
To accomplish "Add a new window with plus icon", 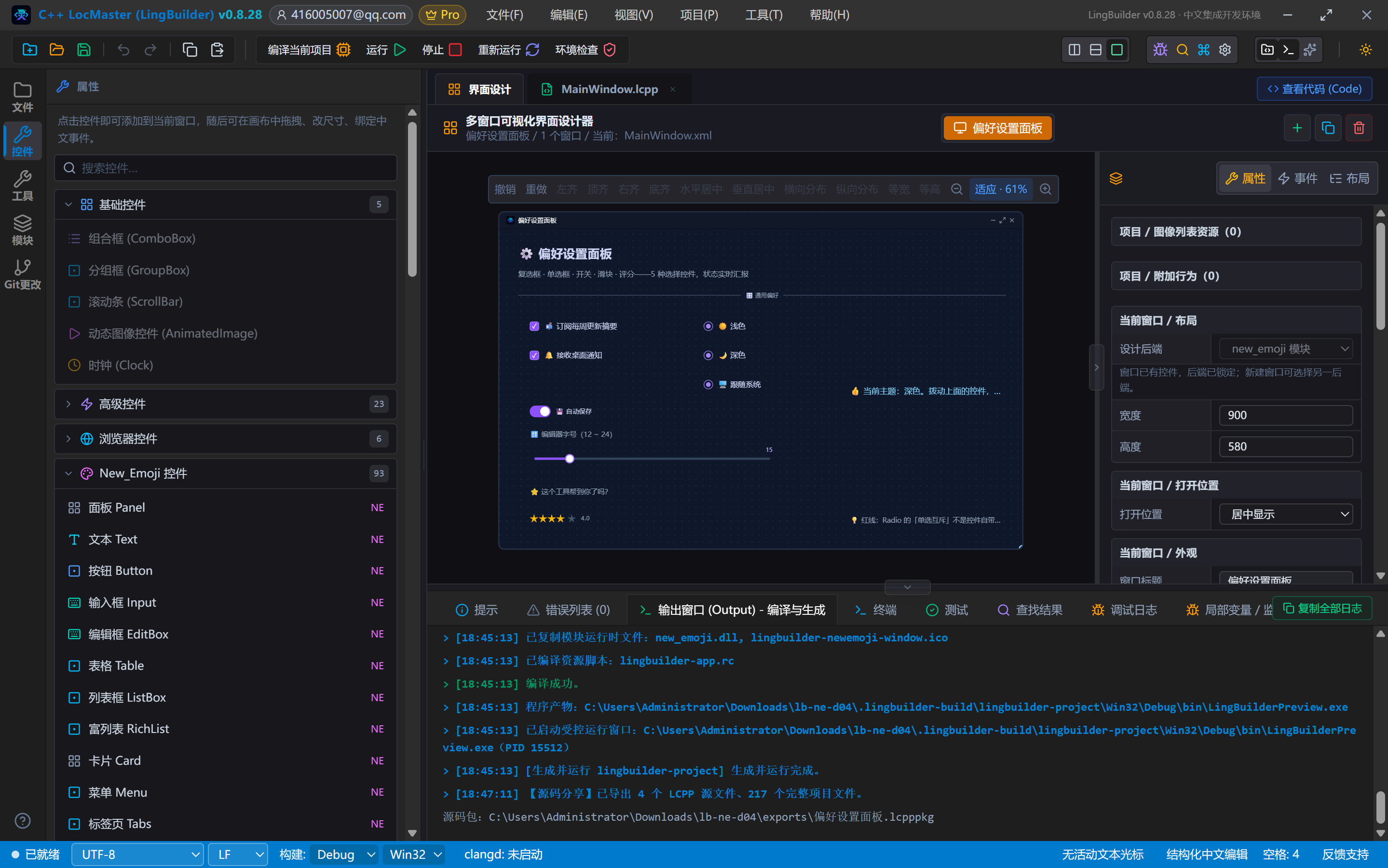I will coord(1297,128).
